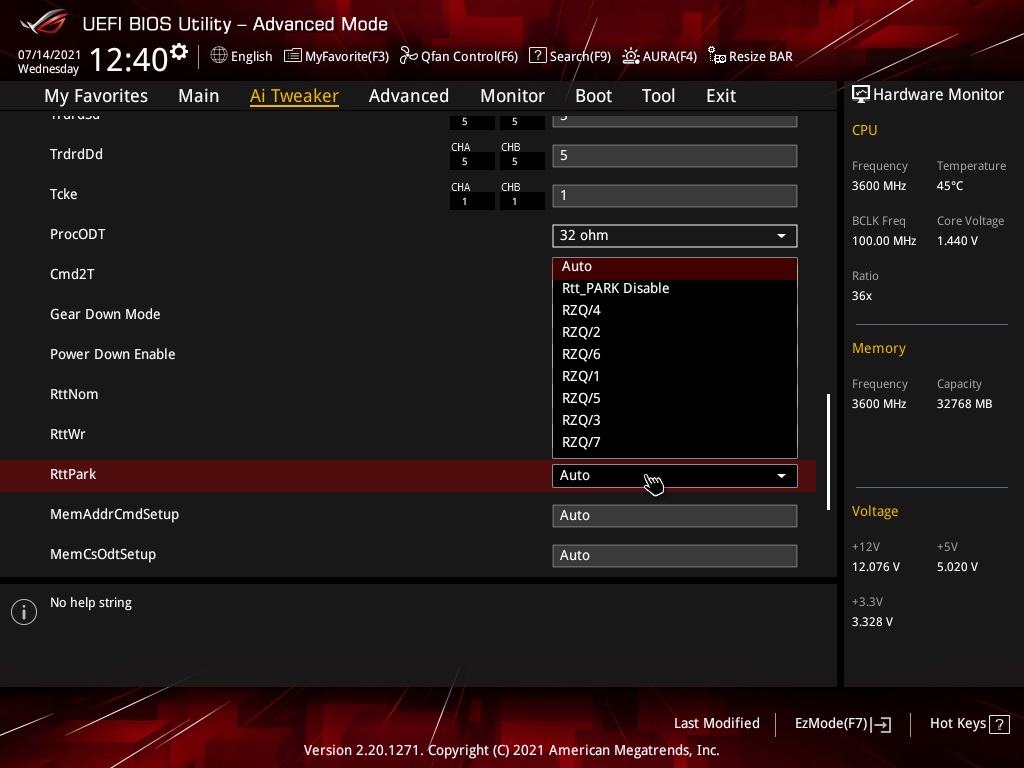Viewport: 1024px width, 768px height.
Task: Switch to the Boot tab
Action: tap(593, 96)
